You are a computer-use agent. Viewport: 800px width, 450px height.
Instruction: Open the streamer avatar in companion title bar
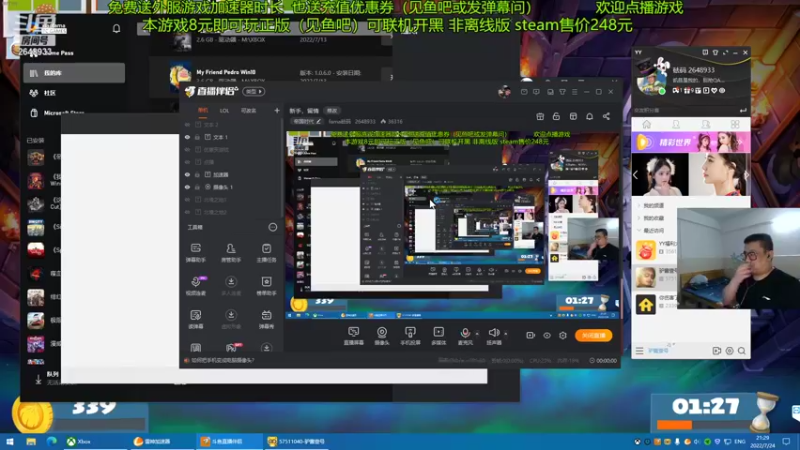pos(504,92)
